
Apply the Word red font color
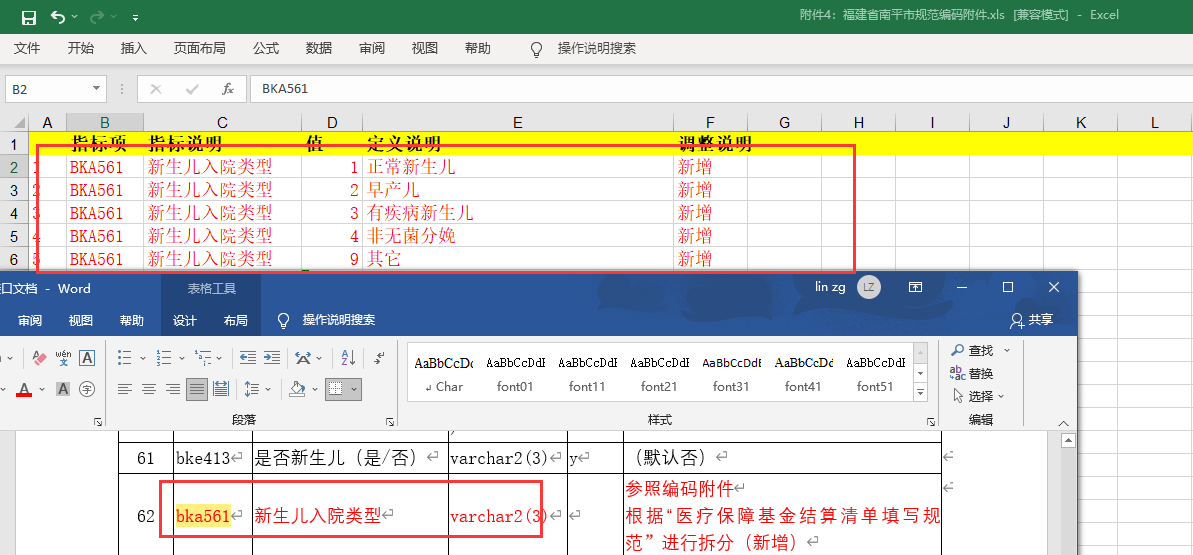point(24,389)
